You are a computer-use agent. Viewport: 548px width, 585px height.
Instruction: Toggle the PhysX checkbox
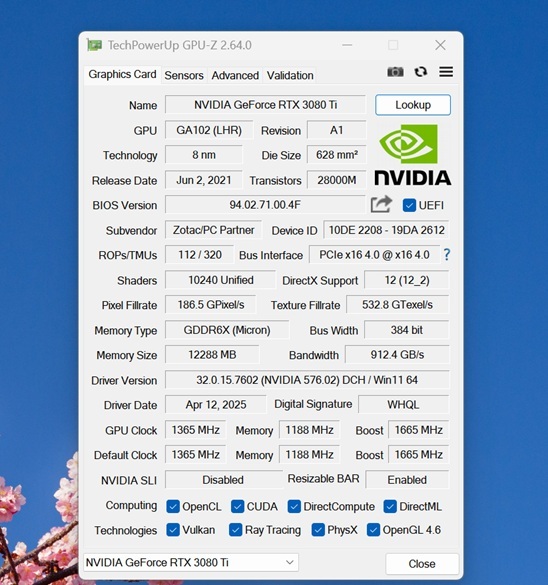pos(318,530)
